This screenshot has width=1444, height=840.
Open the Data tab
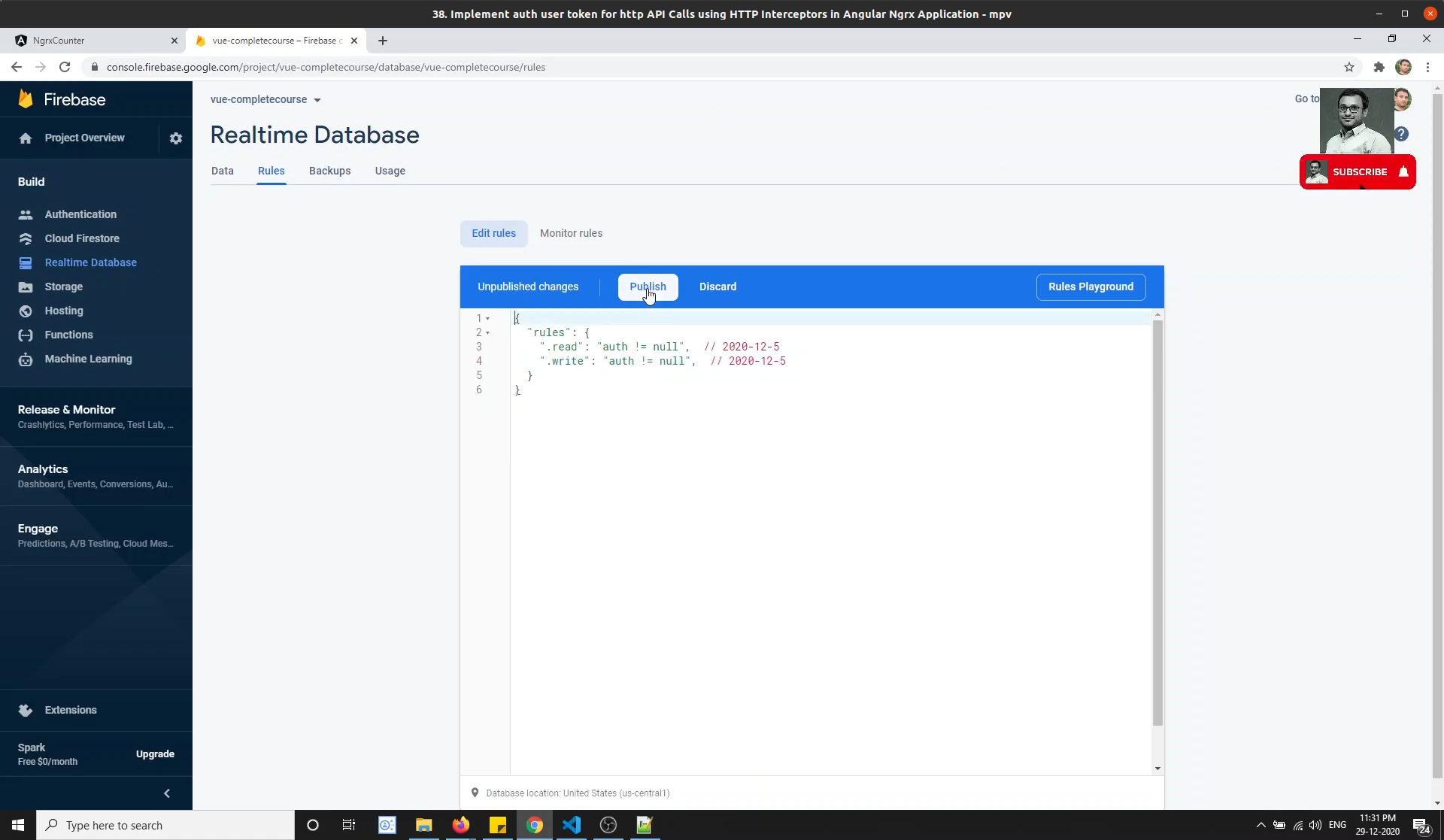[223, 171]
